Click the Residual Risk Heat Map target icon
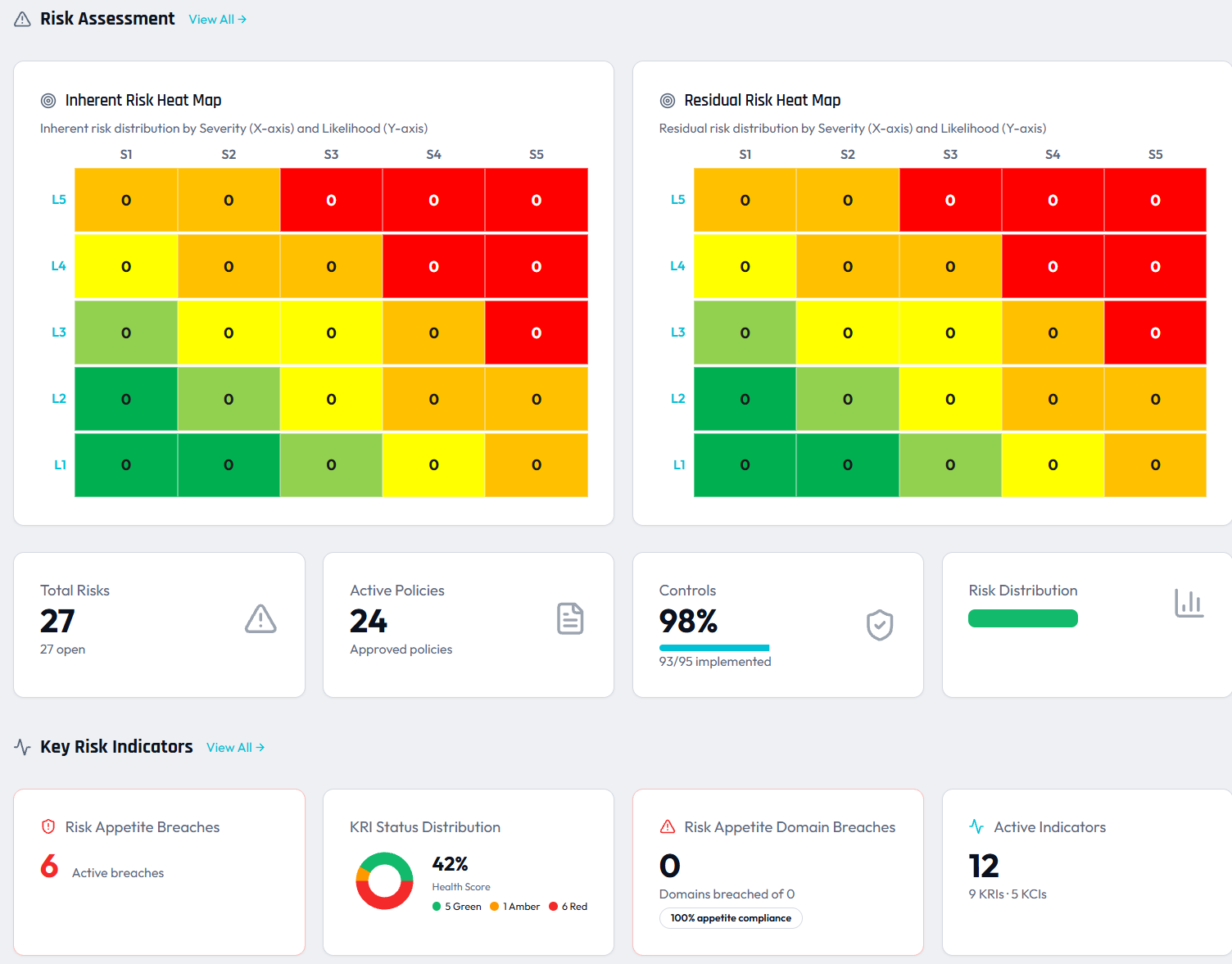 click(668, 101)
